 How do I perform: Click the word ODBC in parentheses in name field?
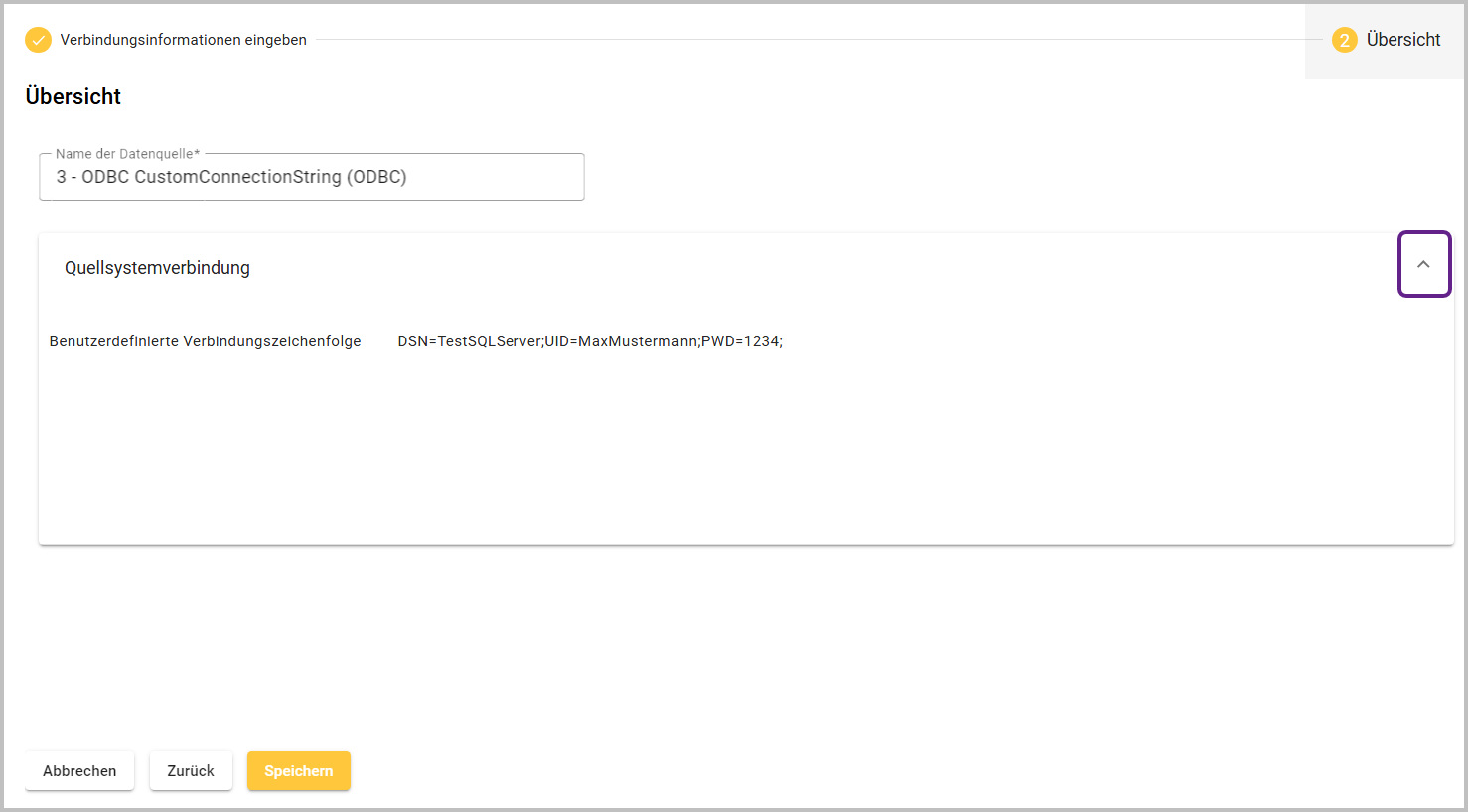[x=376, y=177]
